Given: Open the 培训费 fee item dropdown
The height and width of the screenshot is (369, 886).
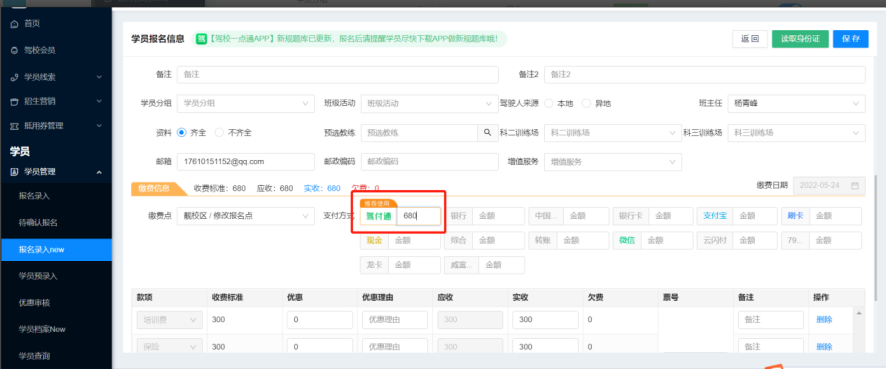Looking at the screenshot, I should 169,320.
